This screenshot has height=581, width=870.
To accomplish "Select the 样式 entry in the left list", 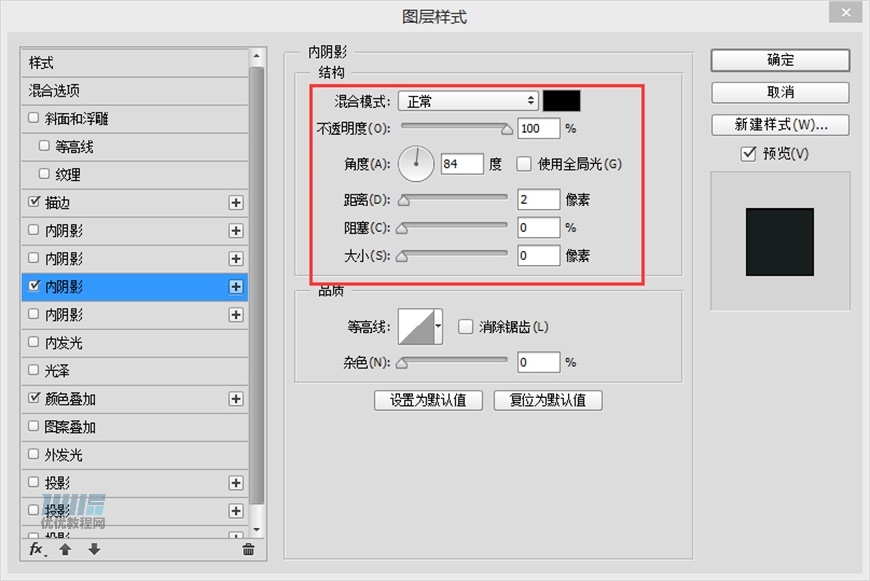I will (x=134, y=63).
